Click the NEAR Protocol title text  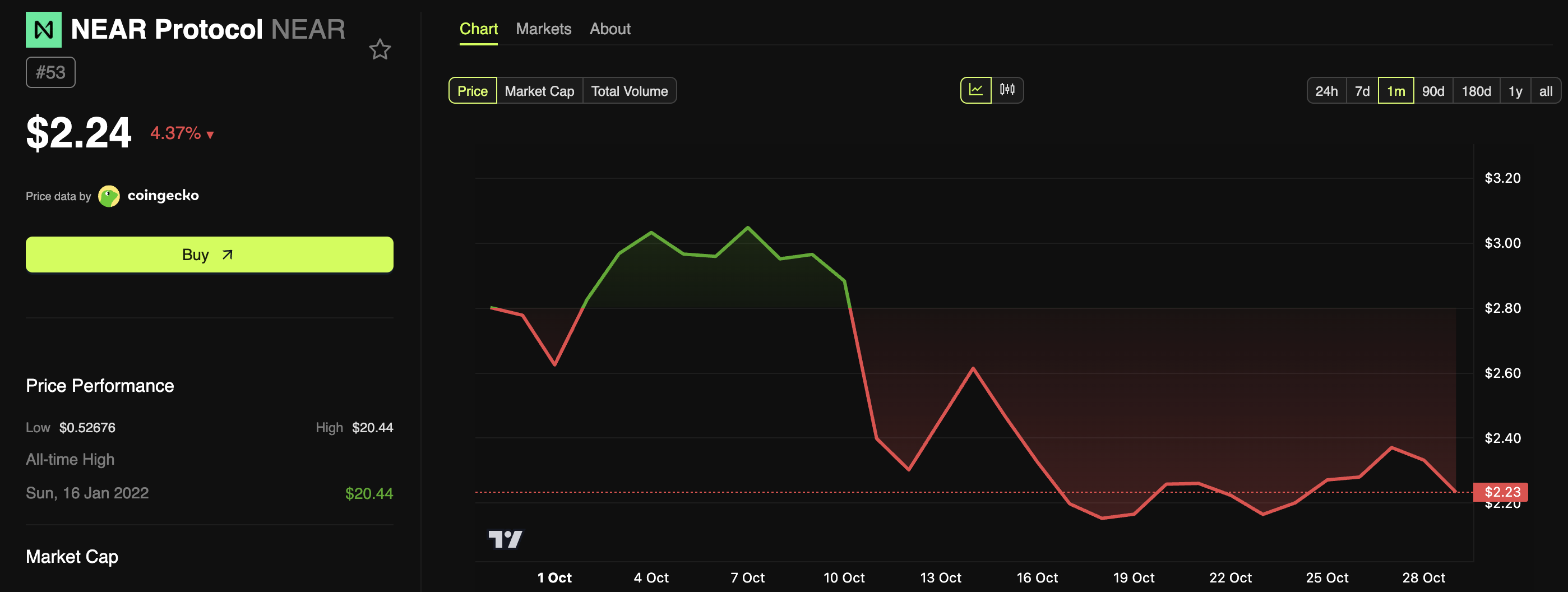167,29
